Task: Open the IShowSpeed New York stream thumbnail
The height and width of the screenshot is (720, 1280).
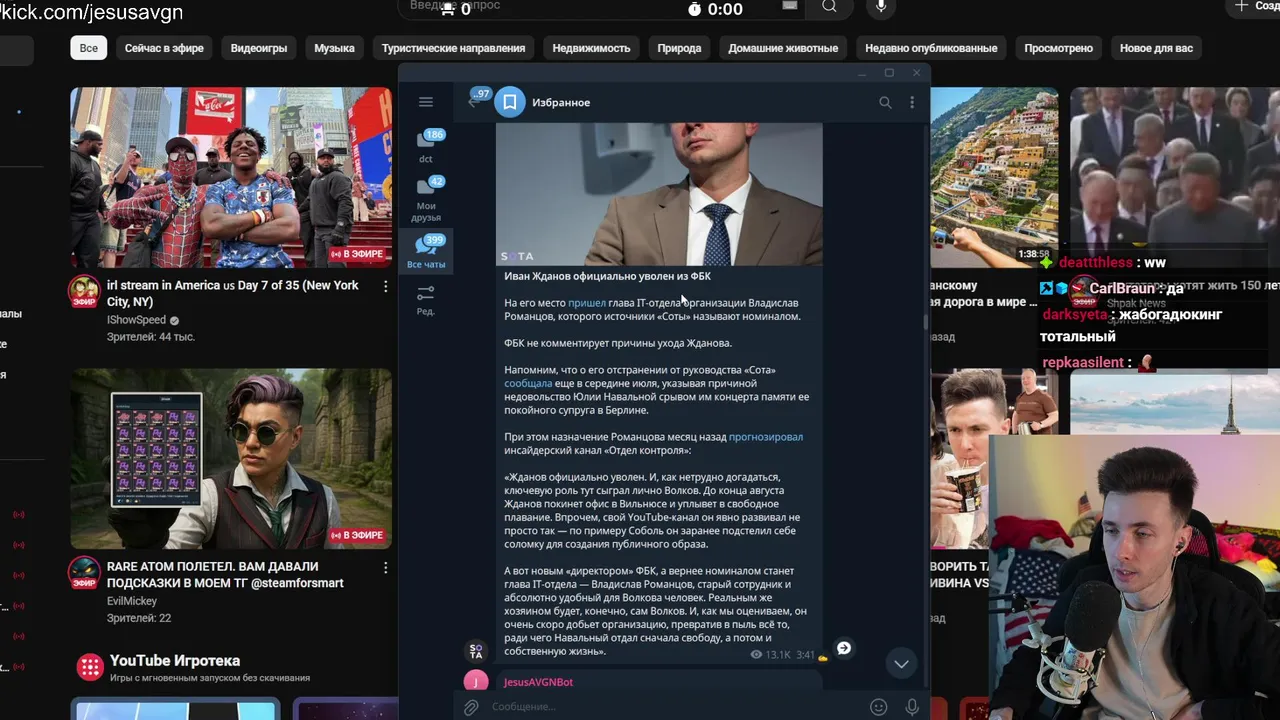Action: point(231,177)
